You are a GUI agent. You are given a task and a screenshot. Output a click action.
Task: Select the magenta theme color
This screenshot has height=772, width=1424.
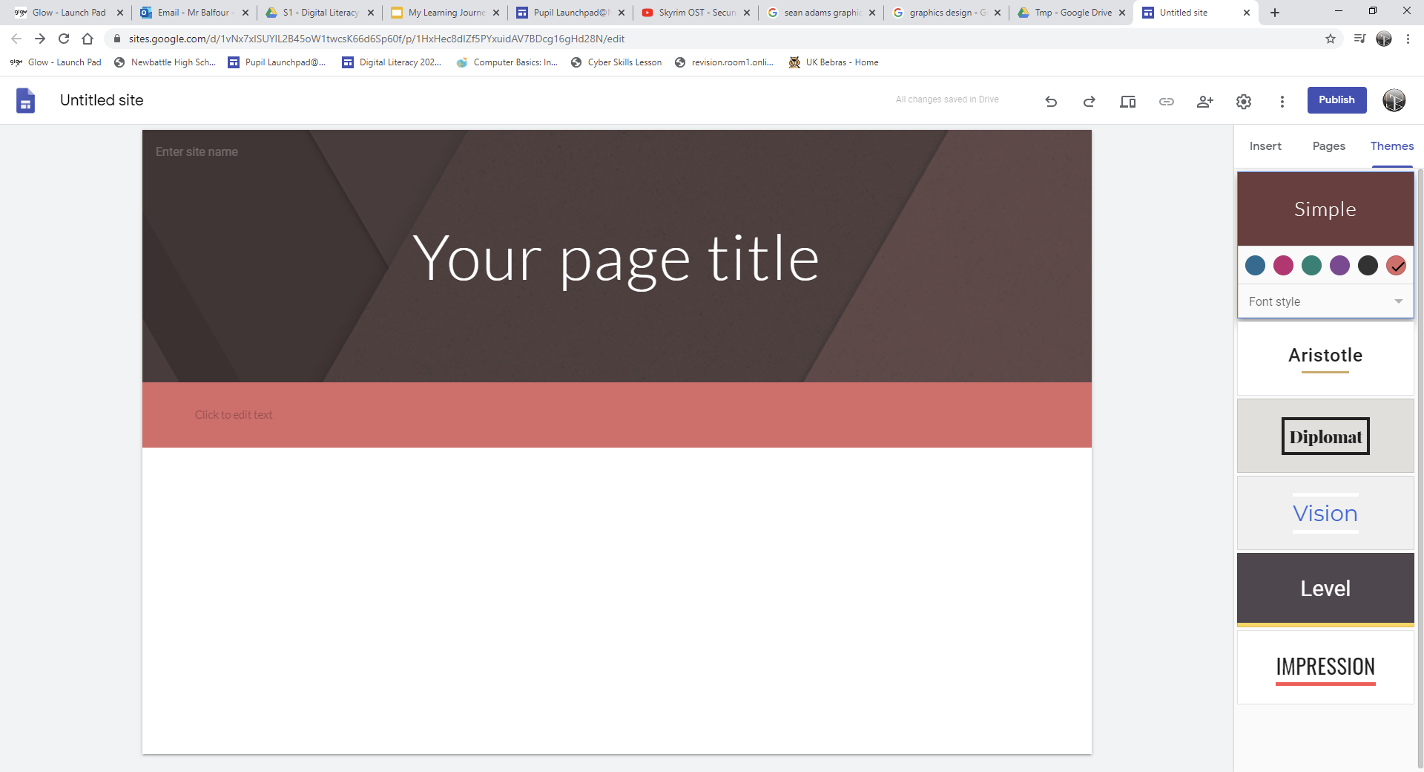[x=1283, y=265]
